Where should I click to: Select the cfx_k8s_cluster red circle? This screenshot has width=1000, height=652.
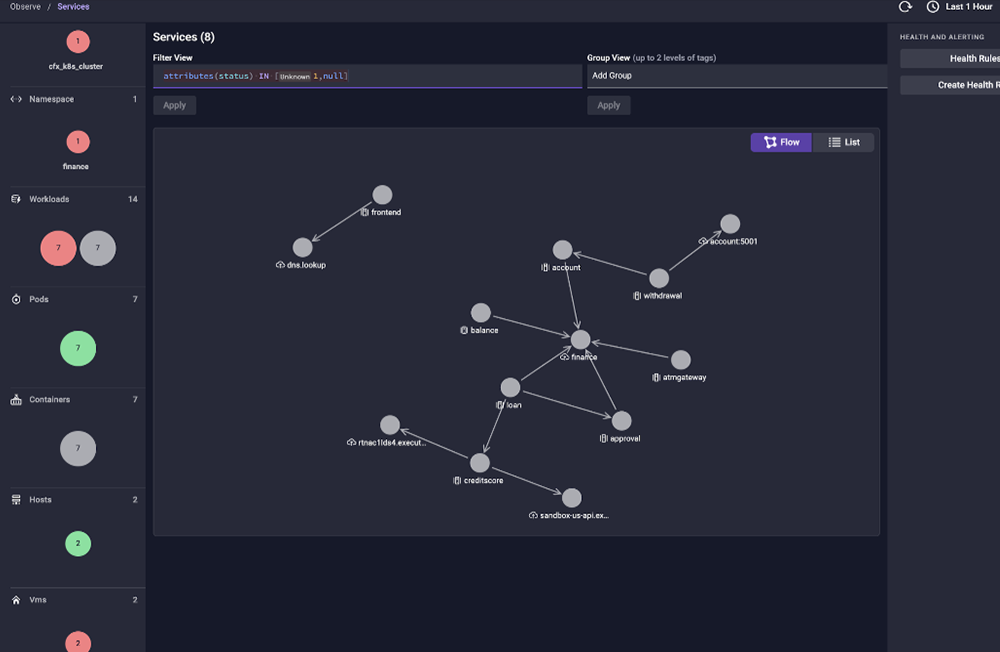pos(78,42)
